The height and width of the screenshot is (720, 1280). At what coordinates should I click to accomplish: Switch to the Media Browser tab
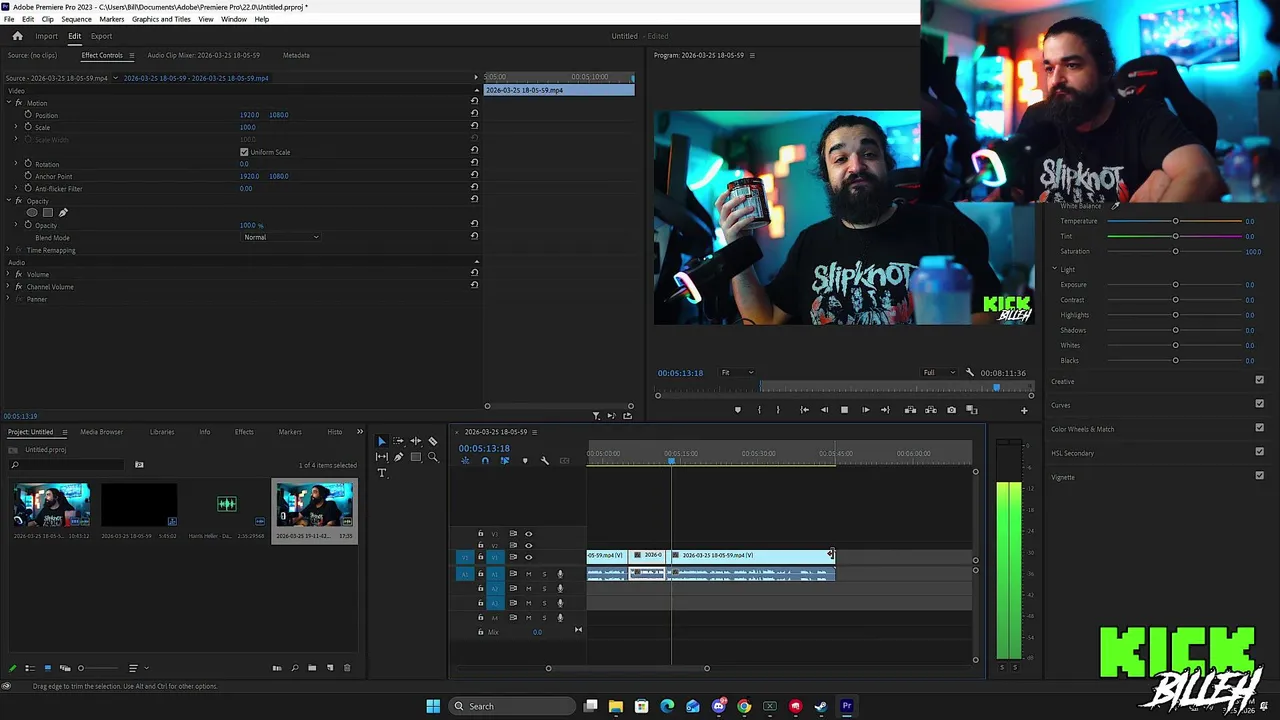click(x=102, y=432)
